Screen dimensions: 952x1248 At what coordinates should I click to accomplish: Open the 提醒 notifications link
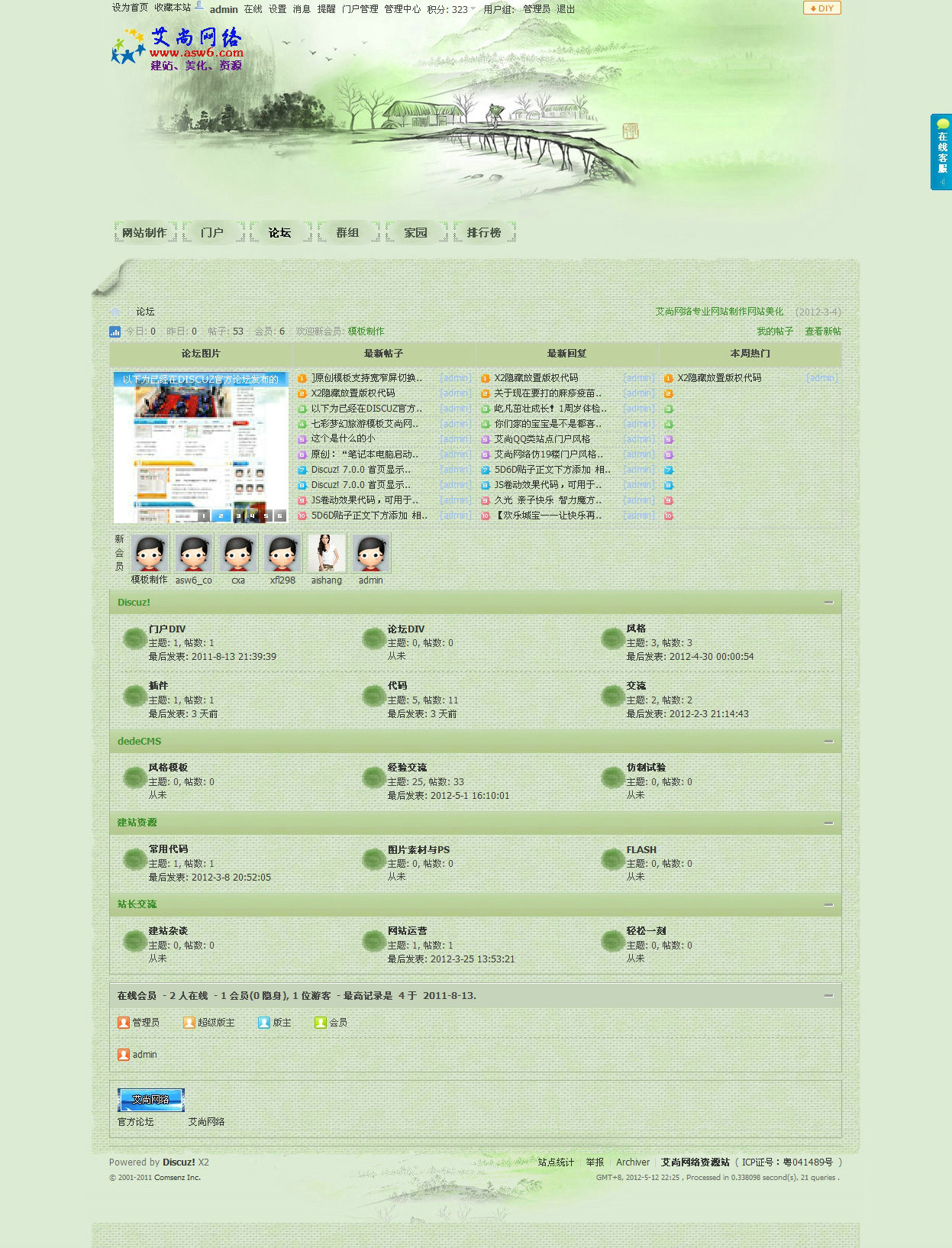point(327,9)
